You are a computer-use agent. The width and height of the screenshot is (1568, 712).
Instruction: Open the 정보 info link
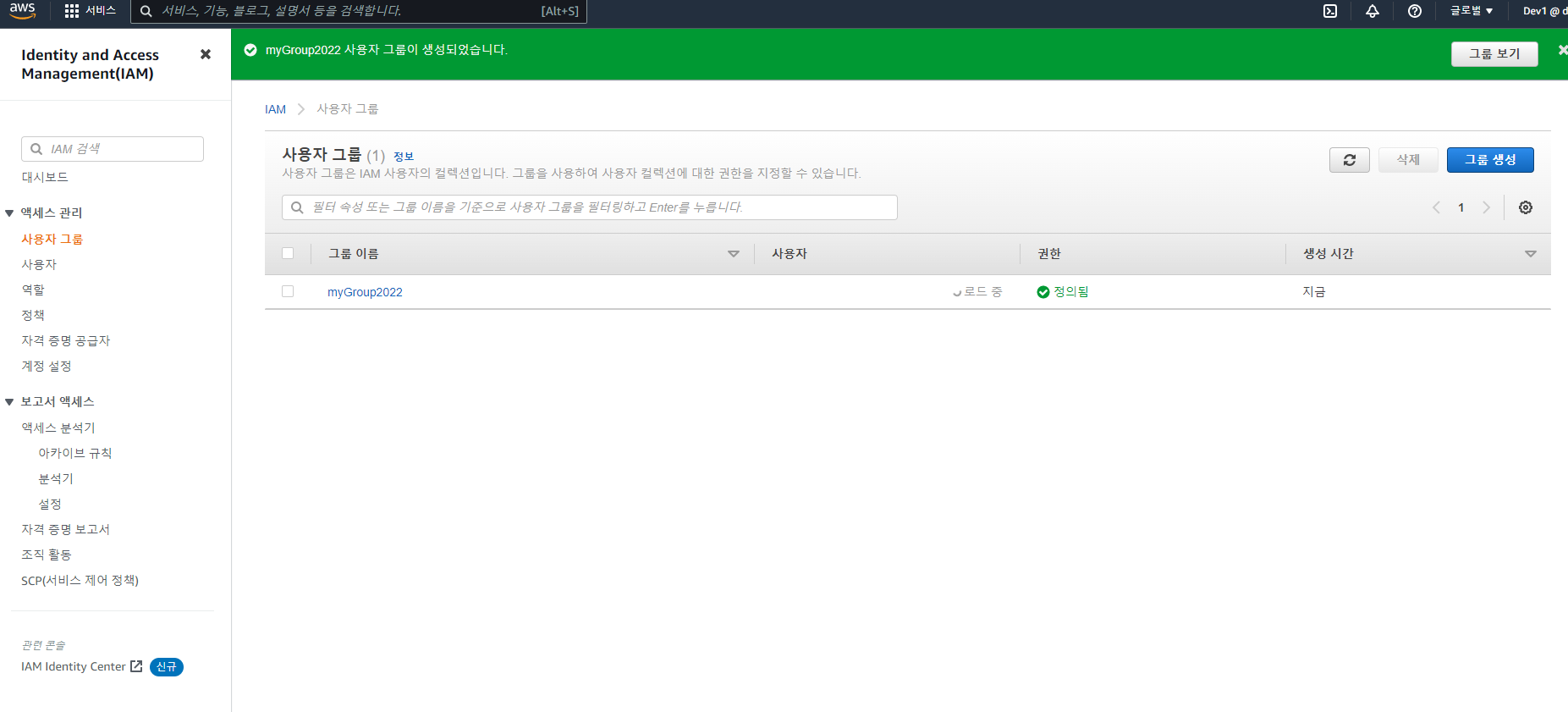[x=404, y=157]
